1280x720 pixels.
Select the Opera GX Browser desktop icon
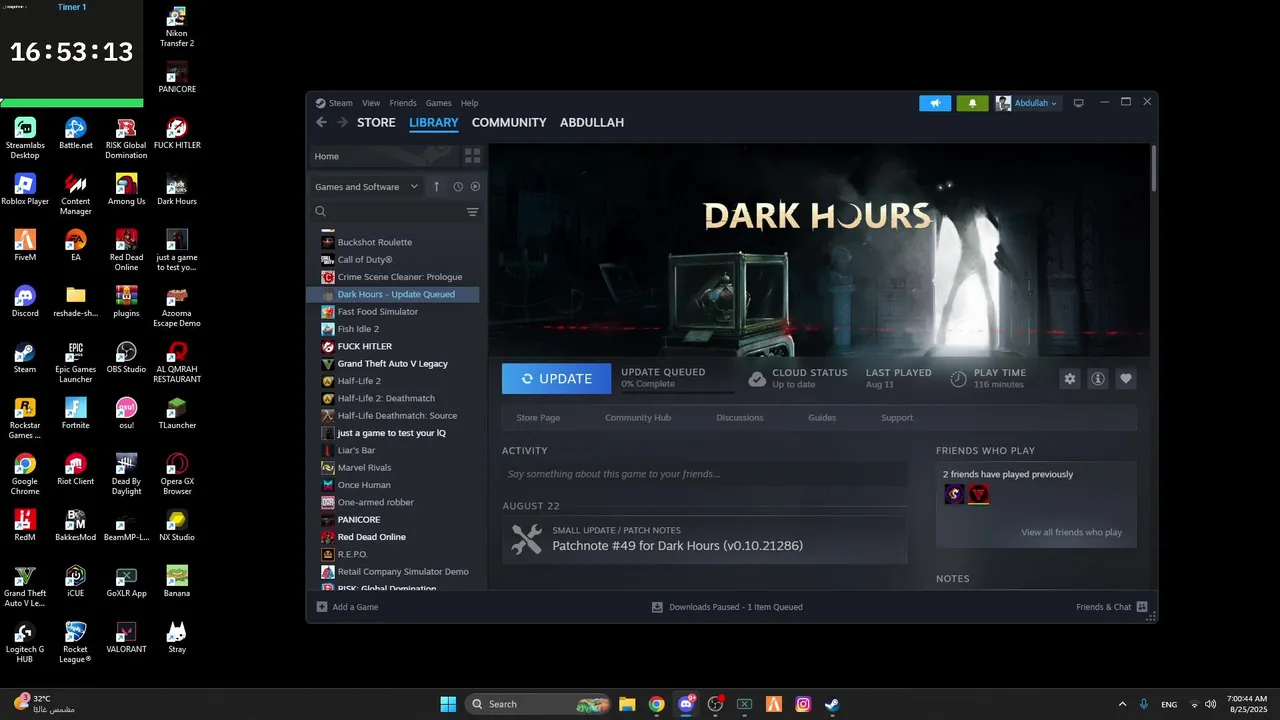pos(177,475)
